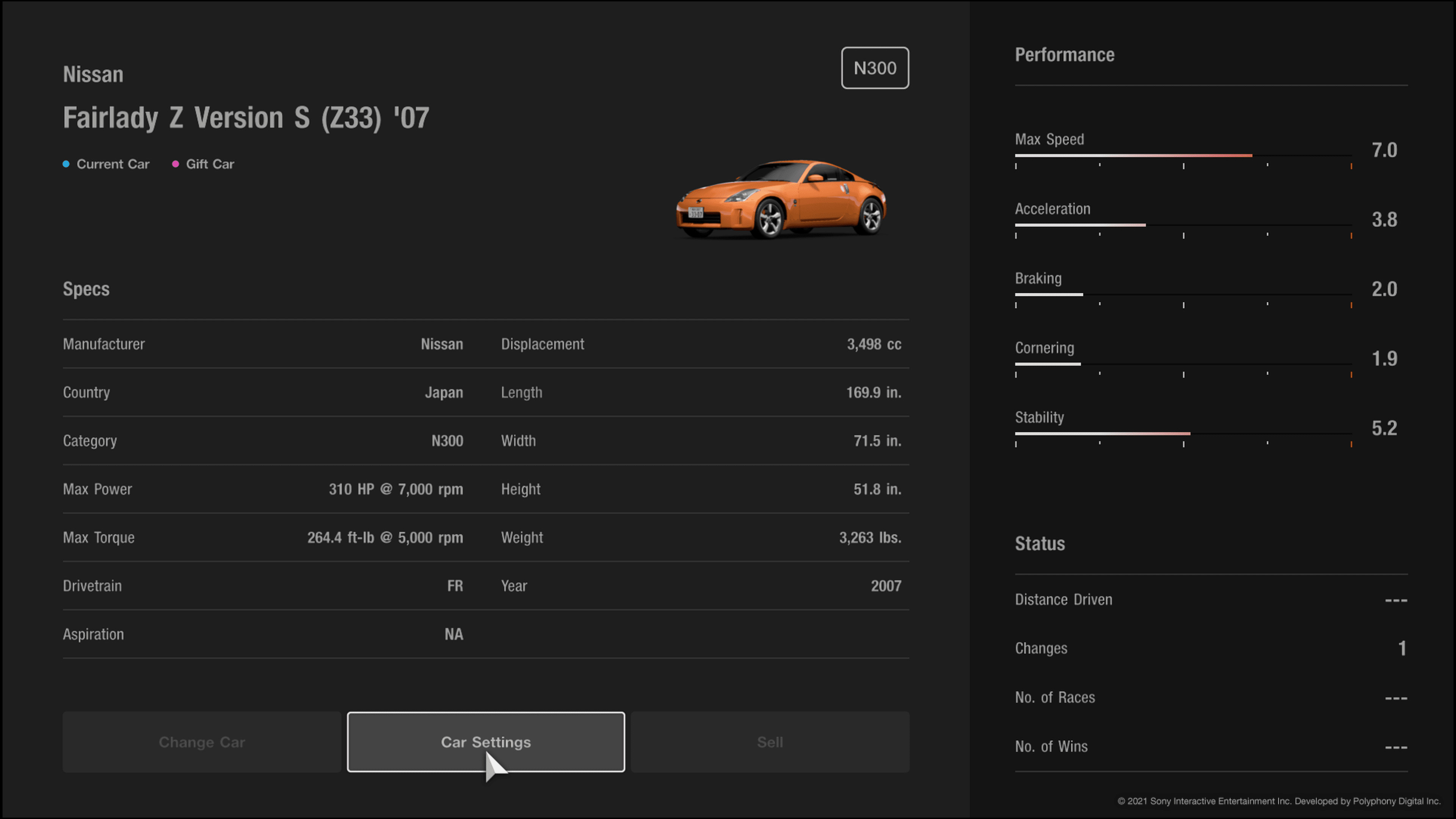Click the blue Current Car dot
This screenshot has height=819, width=1456.
(x=66, y=164)
